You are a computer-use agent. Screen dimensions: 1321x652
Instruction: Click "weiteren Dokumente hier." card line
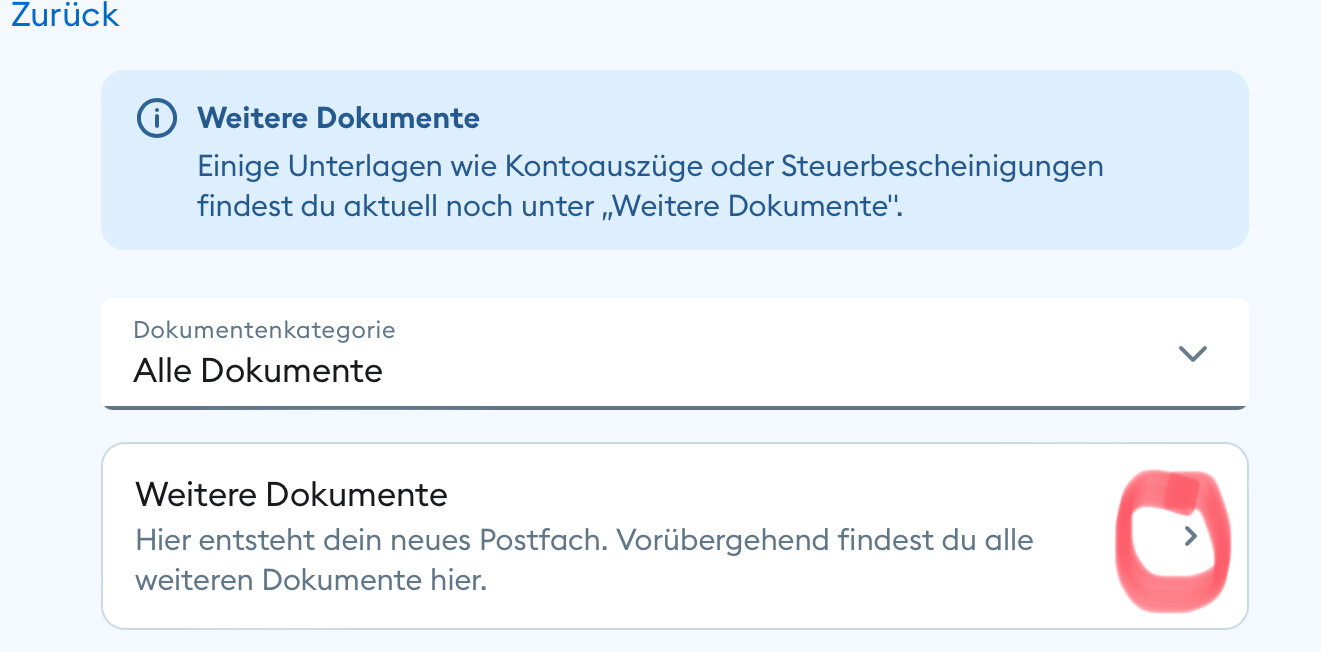coord(310,580)
